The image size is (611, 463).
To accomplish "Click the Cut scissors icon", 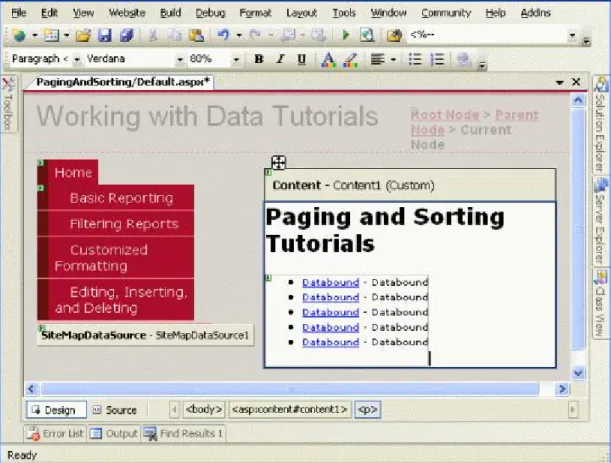I will pyautogui.click(x=152, y=35).
